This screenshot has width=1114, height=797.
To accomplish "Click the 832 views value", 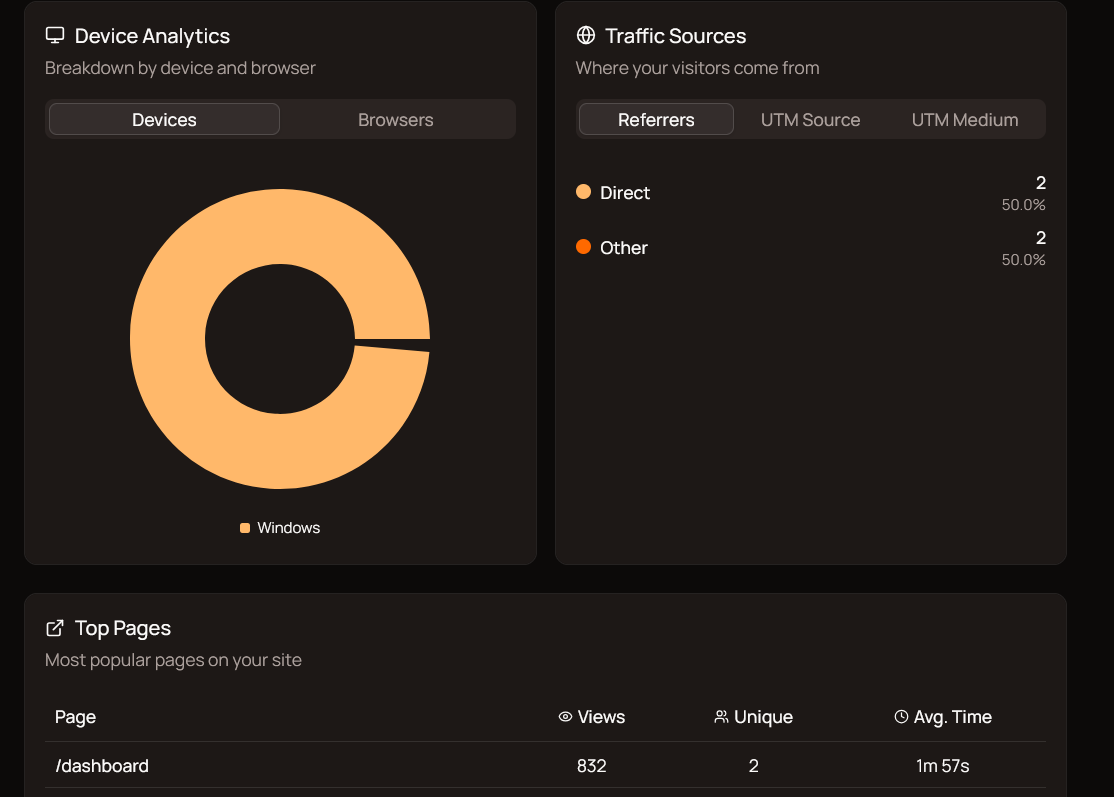I will click(x=591, y=766).
